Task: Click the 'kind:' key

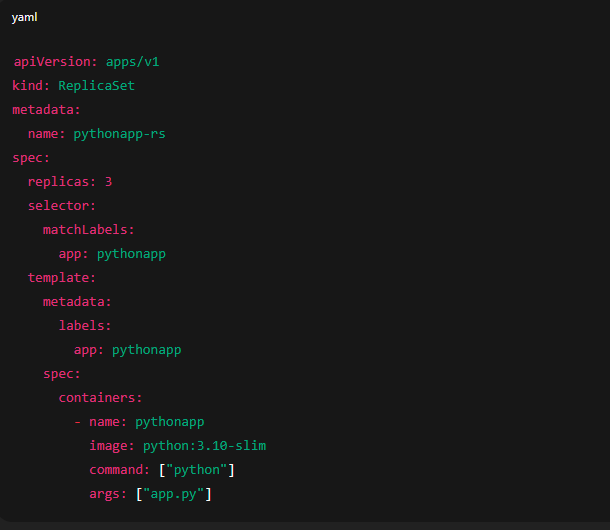Action: click(31, 85)
